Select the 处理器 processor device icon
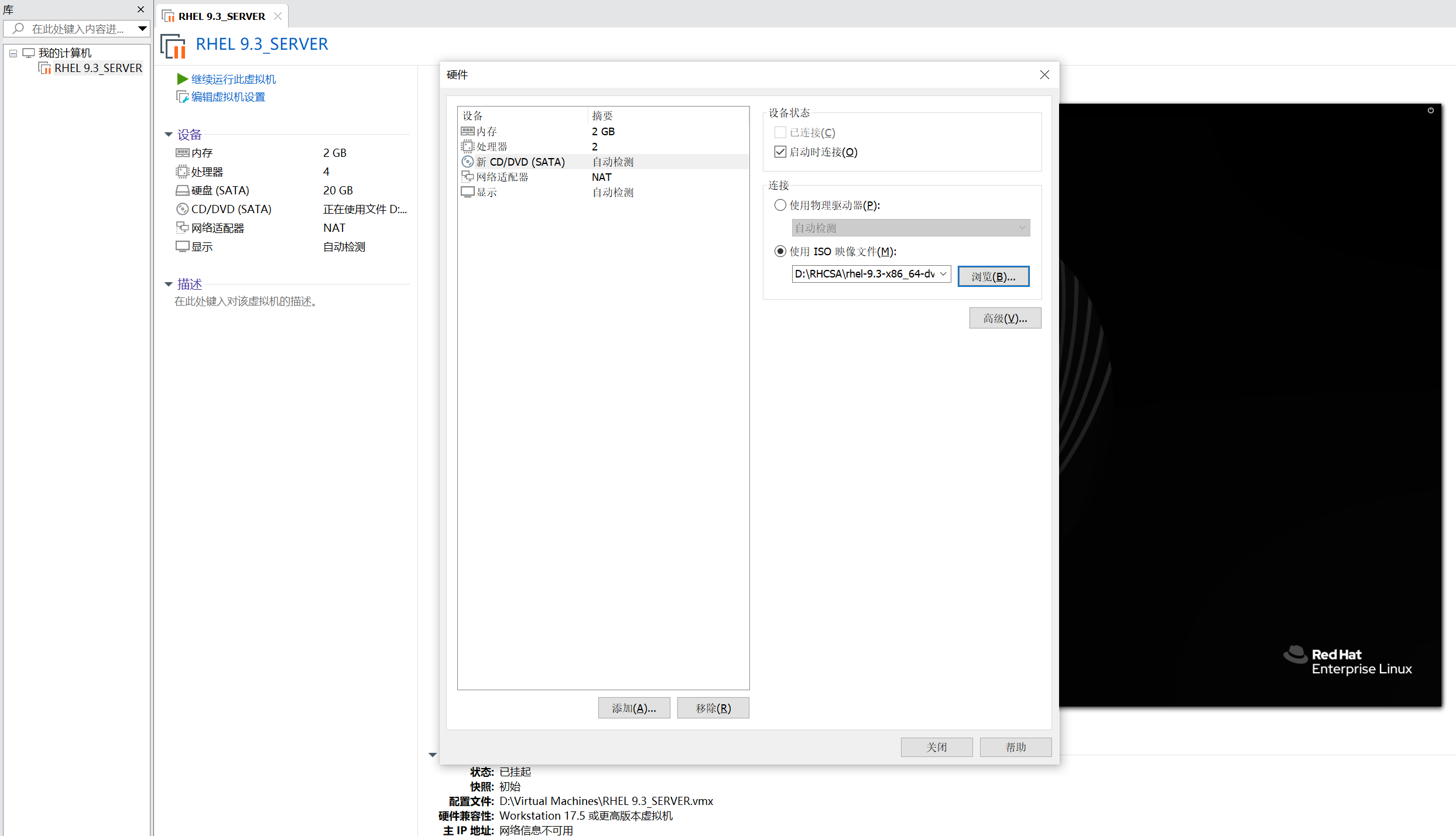 tap(182, 171)
